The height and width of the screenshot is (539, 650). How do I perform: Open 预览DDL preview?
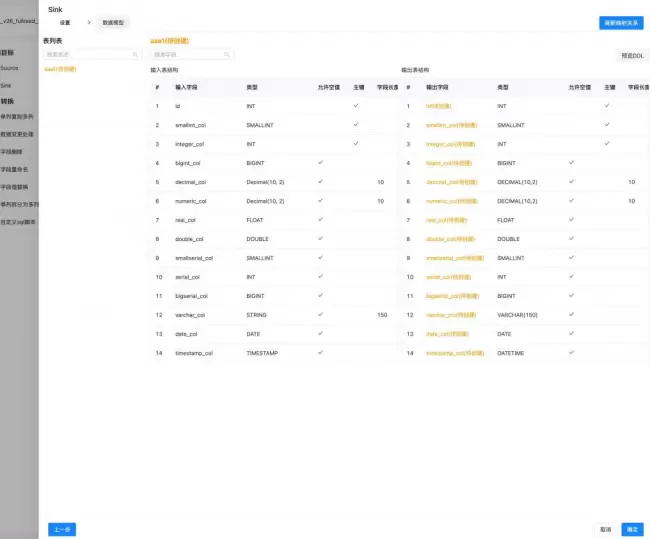coord(633,56)
